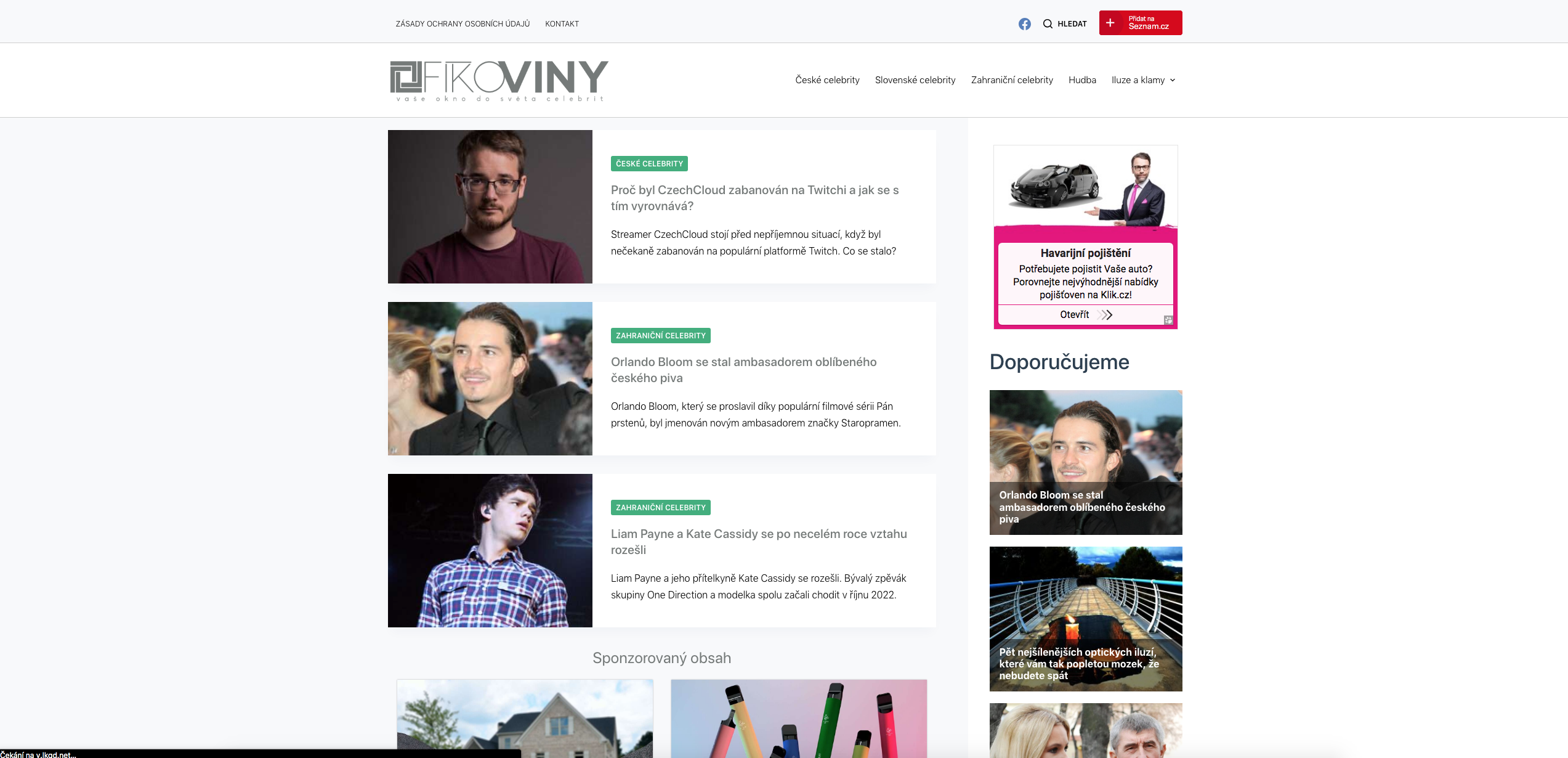Click Havarijní pojištění ad heading
1568x758 pixels.
coord(1085,253)
